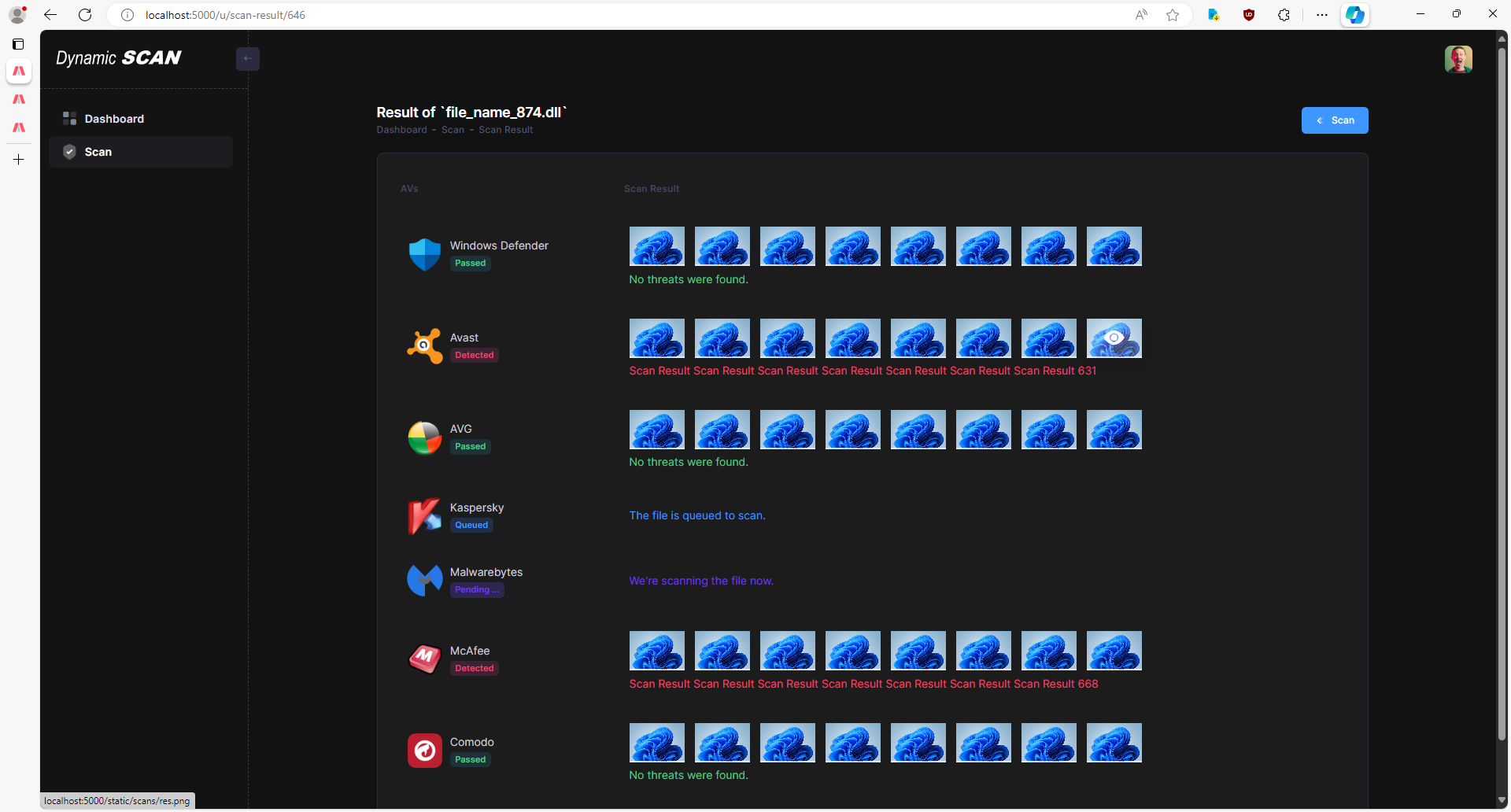Open Dashboard in the sidebar
The width and height of the screenshot is (1511, 812).
tap(114, 119)
